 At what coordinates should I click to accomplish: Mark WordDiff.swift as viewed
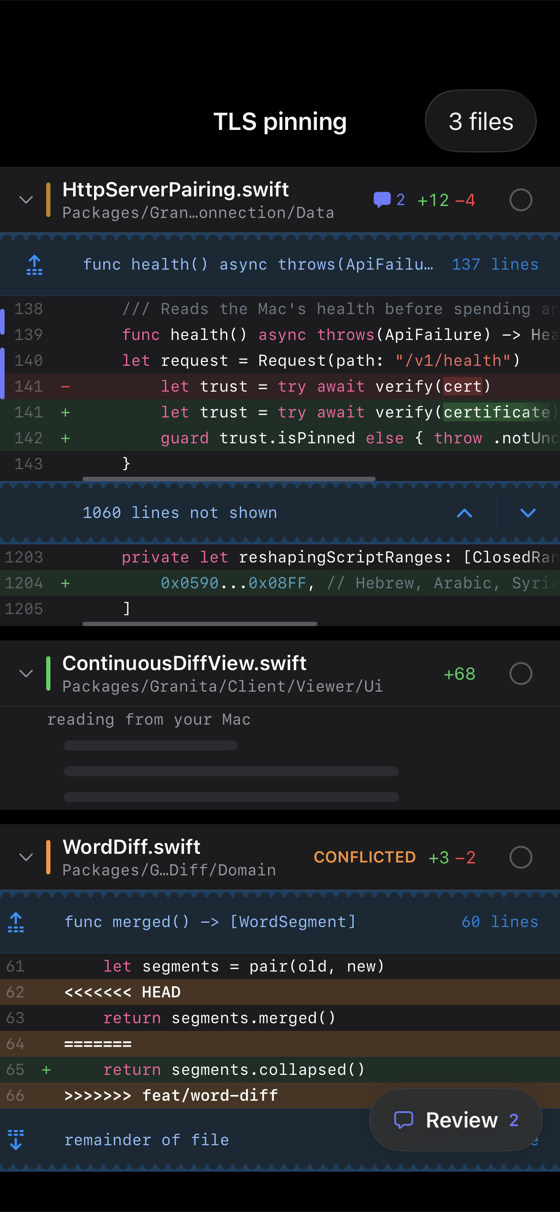point(521,857)
